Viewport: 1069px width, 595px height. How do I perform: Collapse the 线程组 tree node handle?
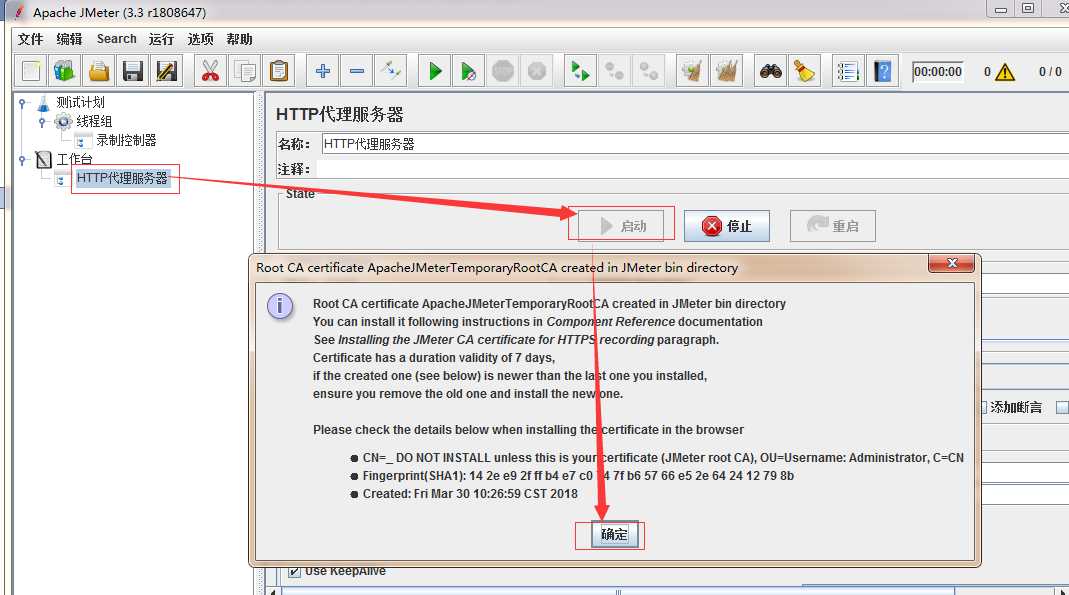[x=42, y=122]
